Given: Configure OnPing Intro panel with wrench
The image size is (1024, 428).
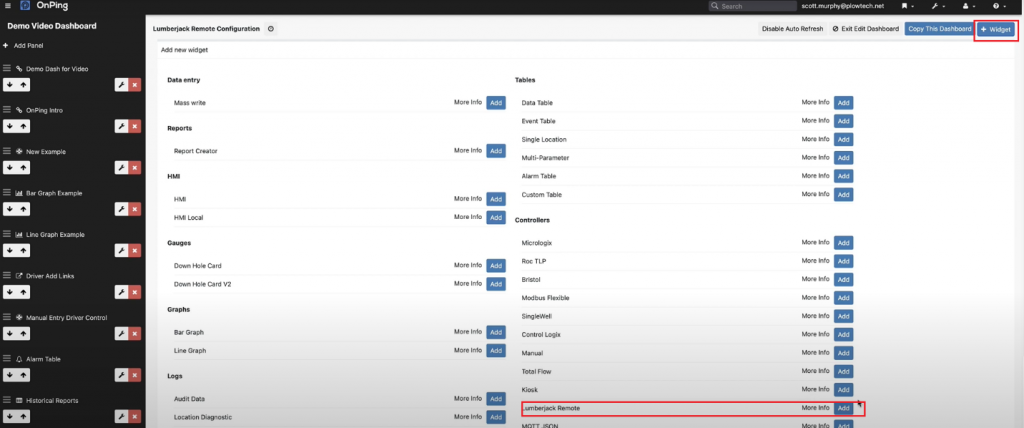Looking at the screenshot, I should [121, 126].
